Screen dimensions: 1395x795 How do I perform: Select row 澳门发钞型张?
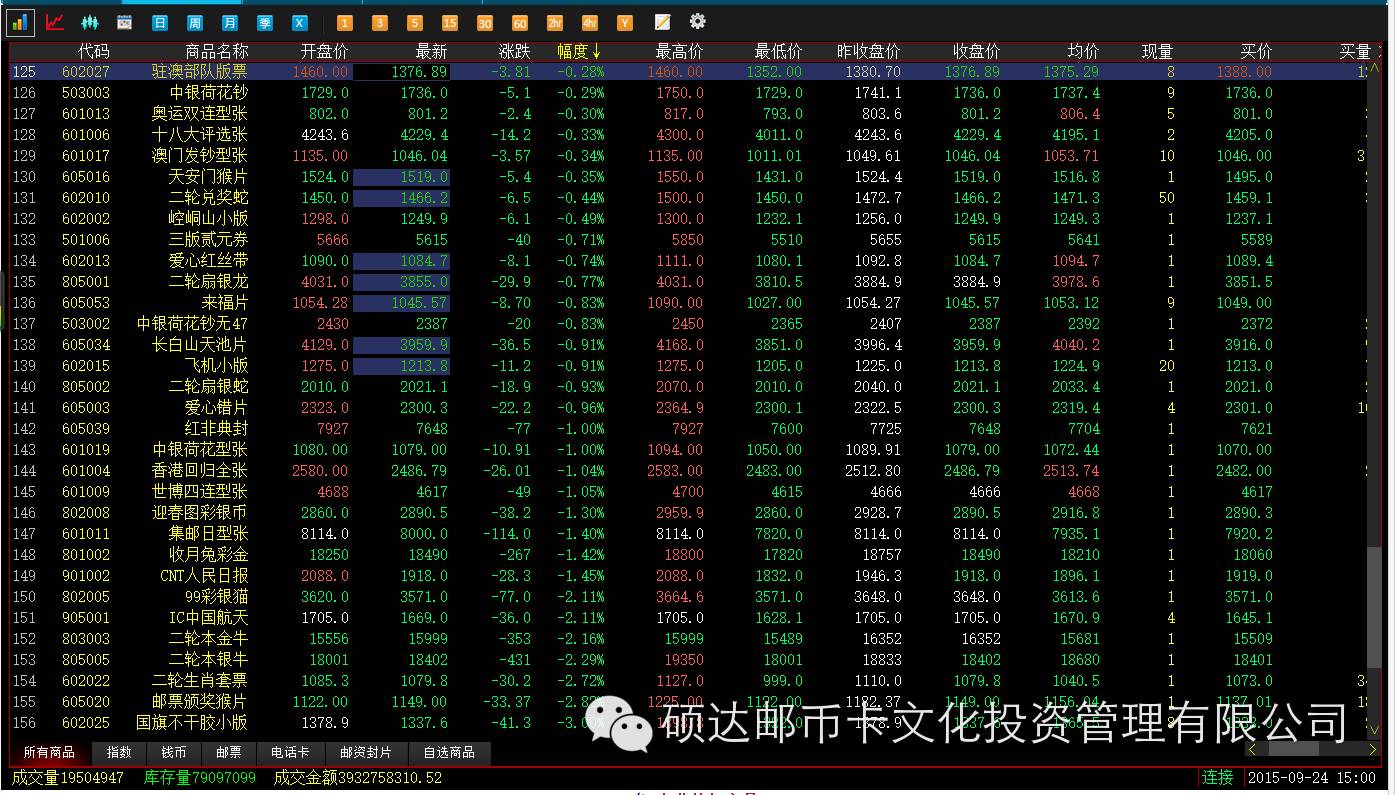click(x=688, y=156)
